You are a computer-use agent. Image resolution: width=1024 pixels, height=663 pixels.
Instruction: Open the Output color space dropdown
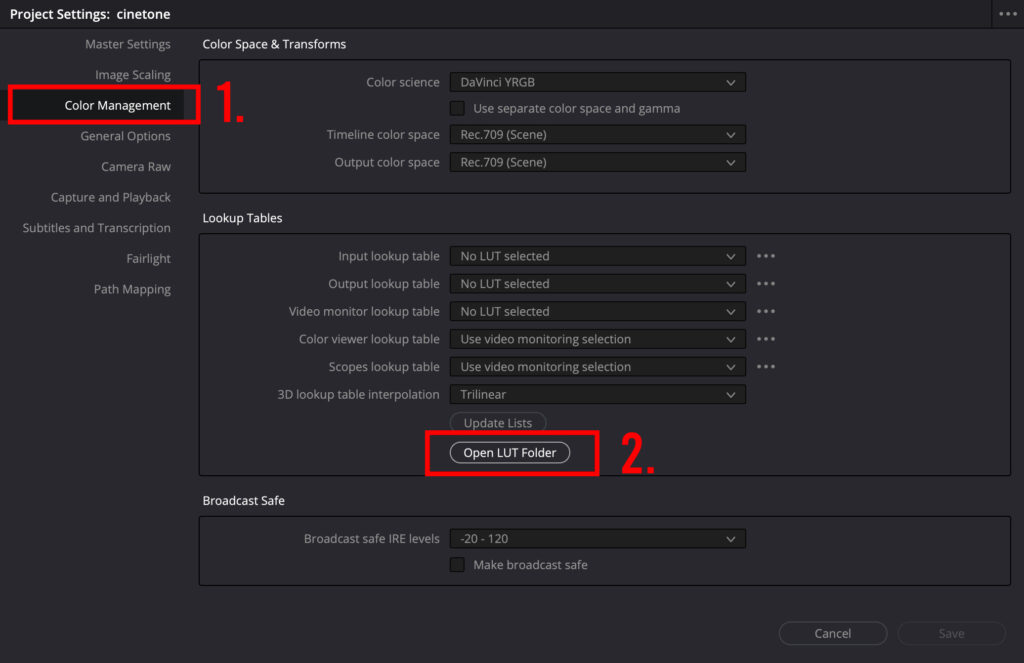pos(597,162)
